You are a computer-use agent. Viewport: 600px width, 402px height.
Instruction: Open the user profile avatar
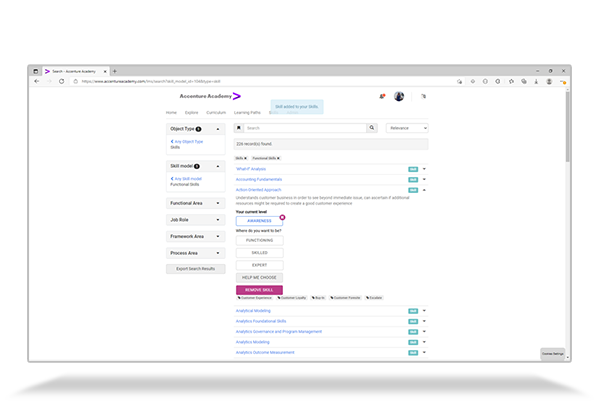[399, 96]
